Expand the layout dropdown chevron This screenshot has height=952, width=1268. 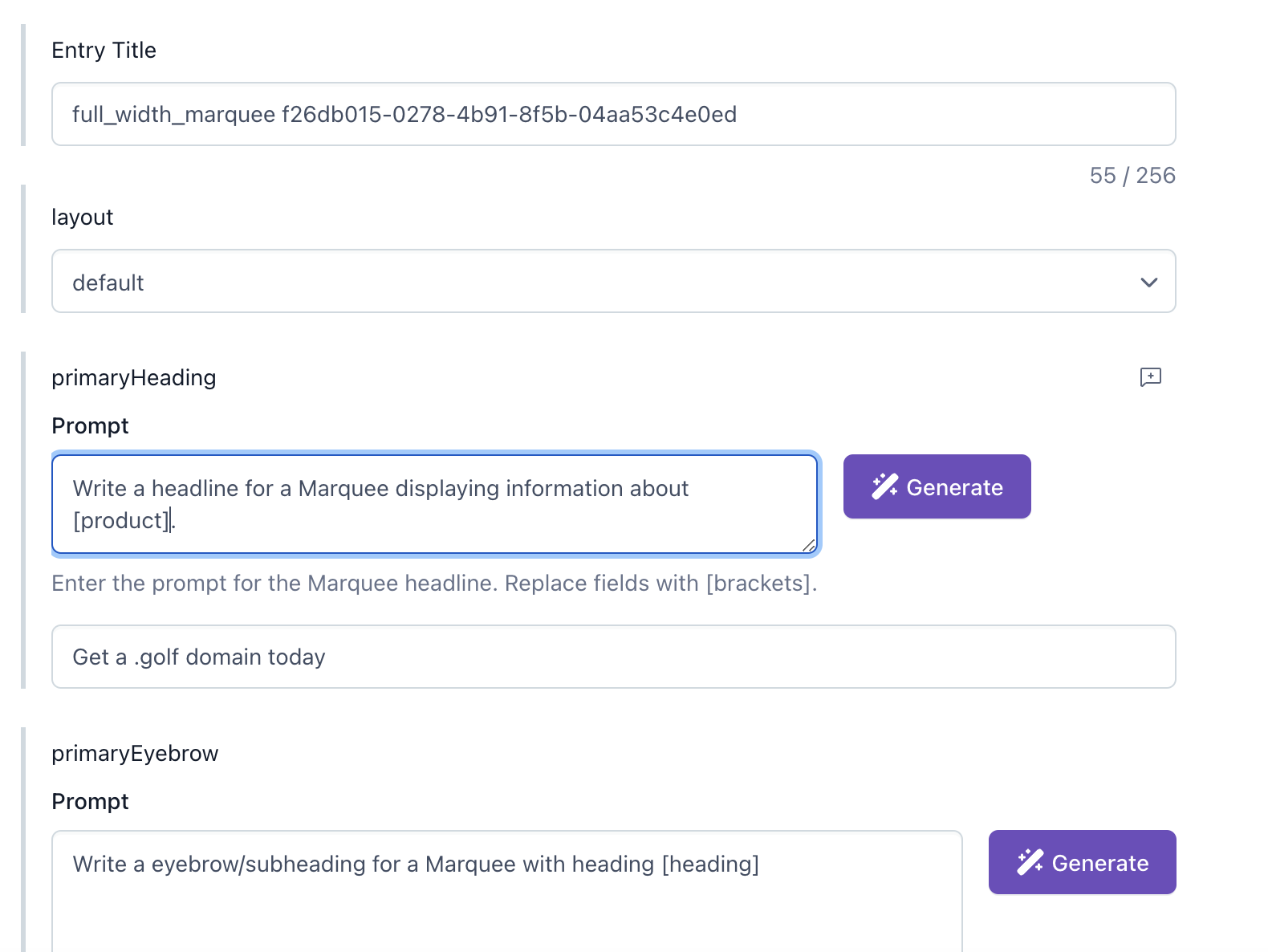click(x=1148, y=283)
